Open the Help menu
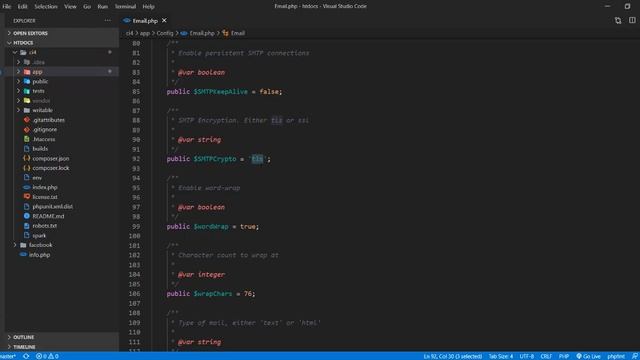 click(x=149, y=7)
